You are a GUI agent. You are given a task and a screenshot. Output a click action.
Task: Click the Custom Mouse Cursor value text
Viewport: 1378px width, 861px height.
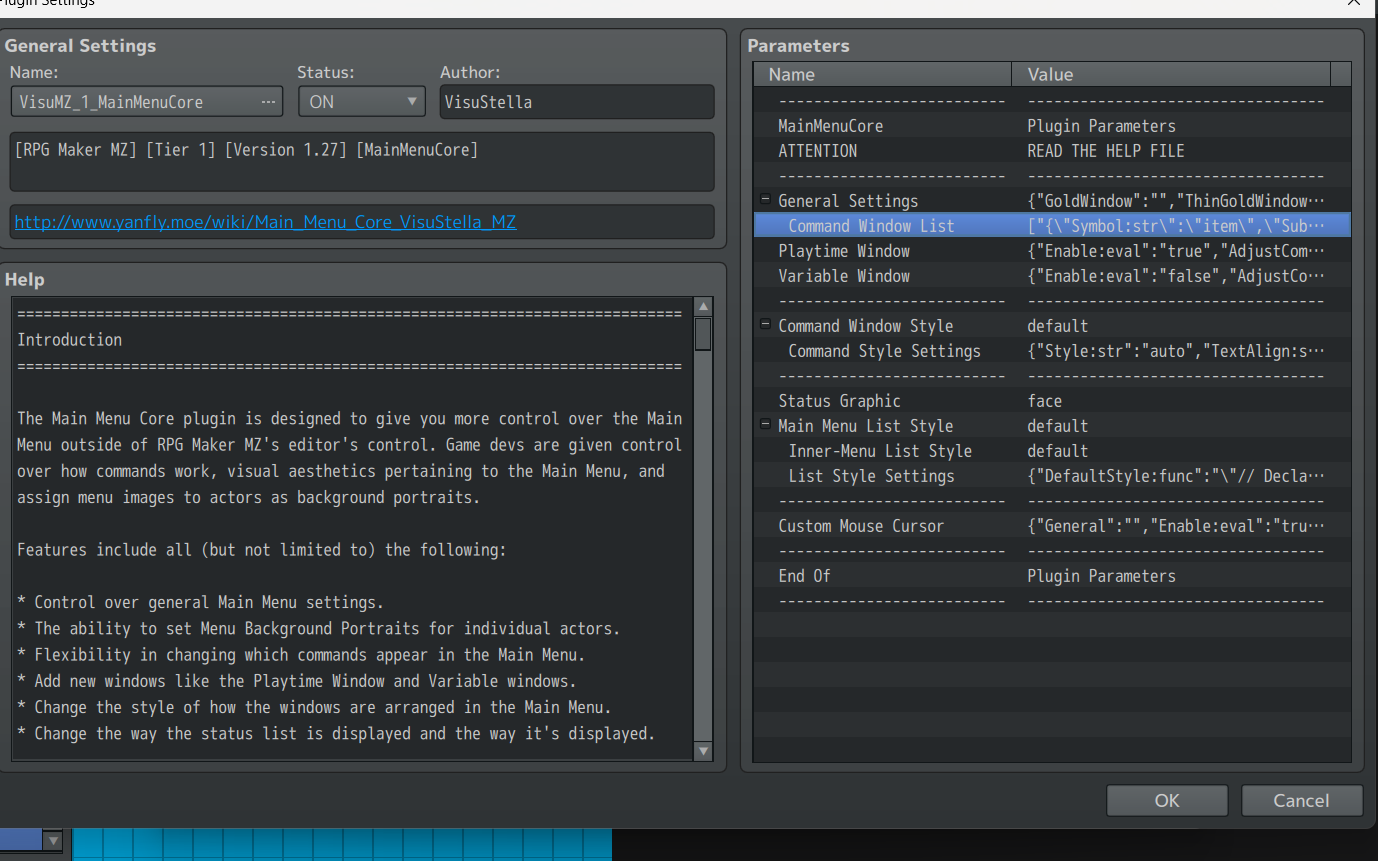(x=1176, y=526)
